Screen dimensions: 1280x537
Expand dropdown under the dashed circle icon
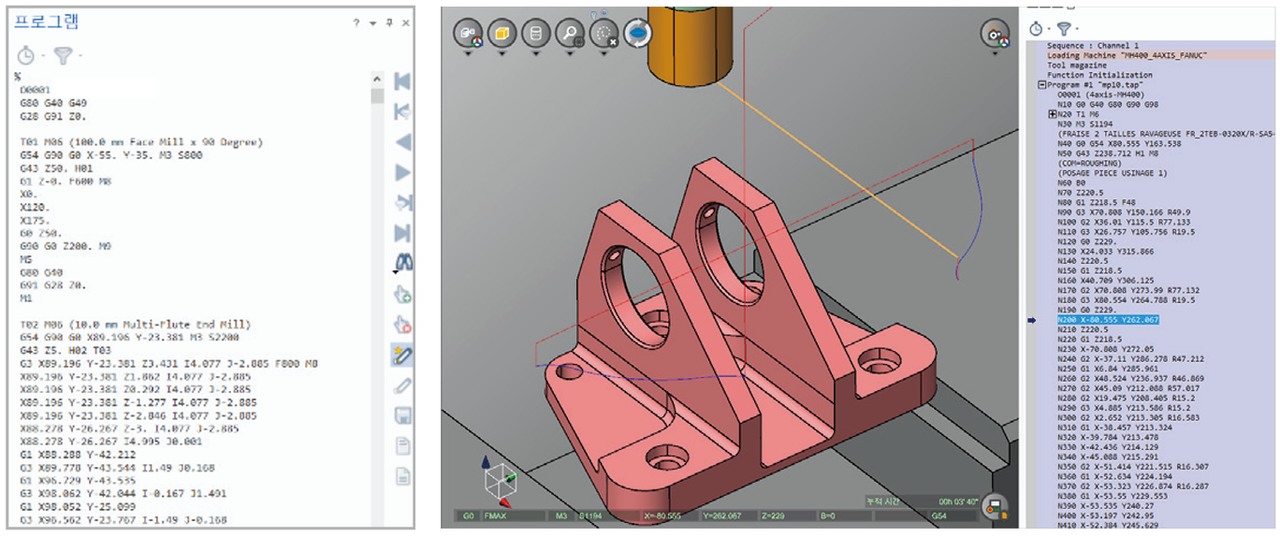(x=604, y=54)
